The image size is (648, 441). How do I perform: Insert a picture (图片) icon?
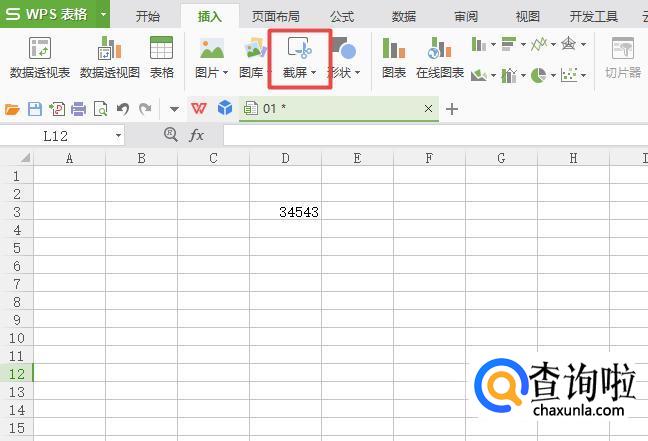[212, 48]
